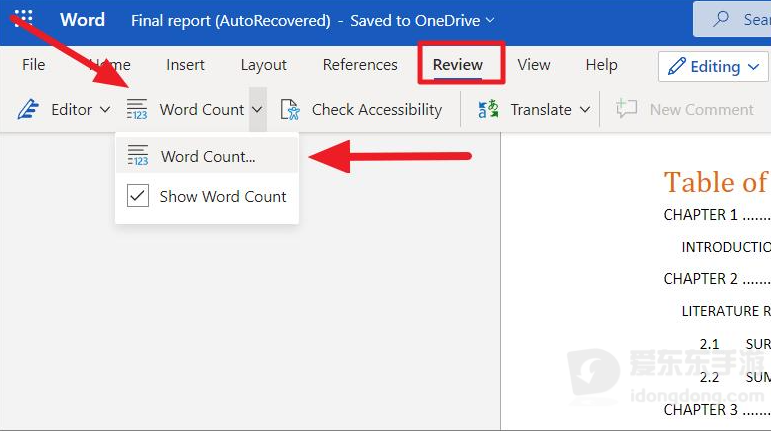The width and height of the screenshot is (771, 431).
Task: Click the CHAPTER 2 contents entry
Action: (x=716, y=279)
